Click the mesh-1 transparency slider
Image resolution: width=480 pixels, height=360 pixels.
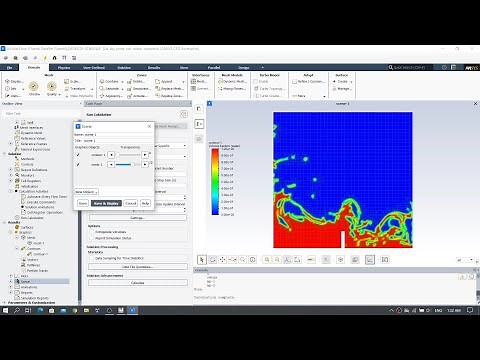(128, 164)
